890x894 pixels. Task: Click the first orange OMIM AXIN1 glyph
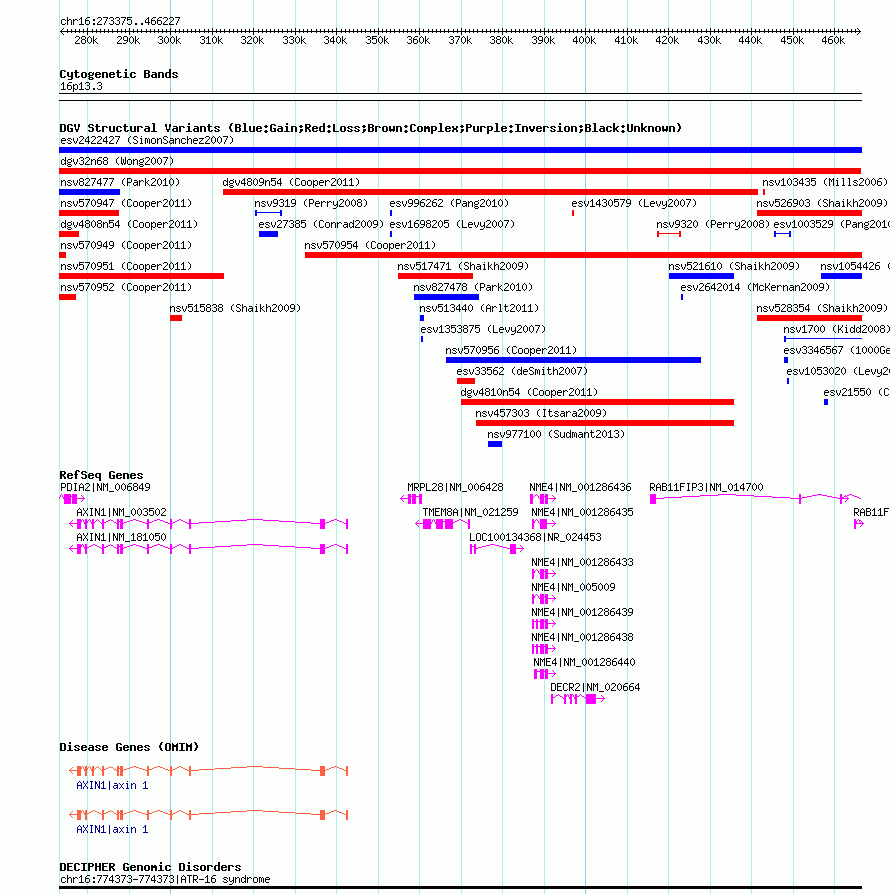[209, 771]
